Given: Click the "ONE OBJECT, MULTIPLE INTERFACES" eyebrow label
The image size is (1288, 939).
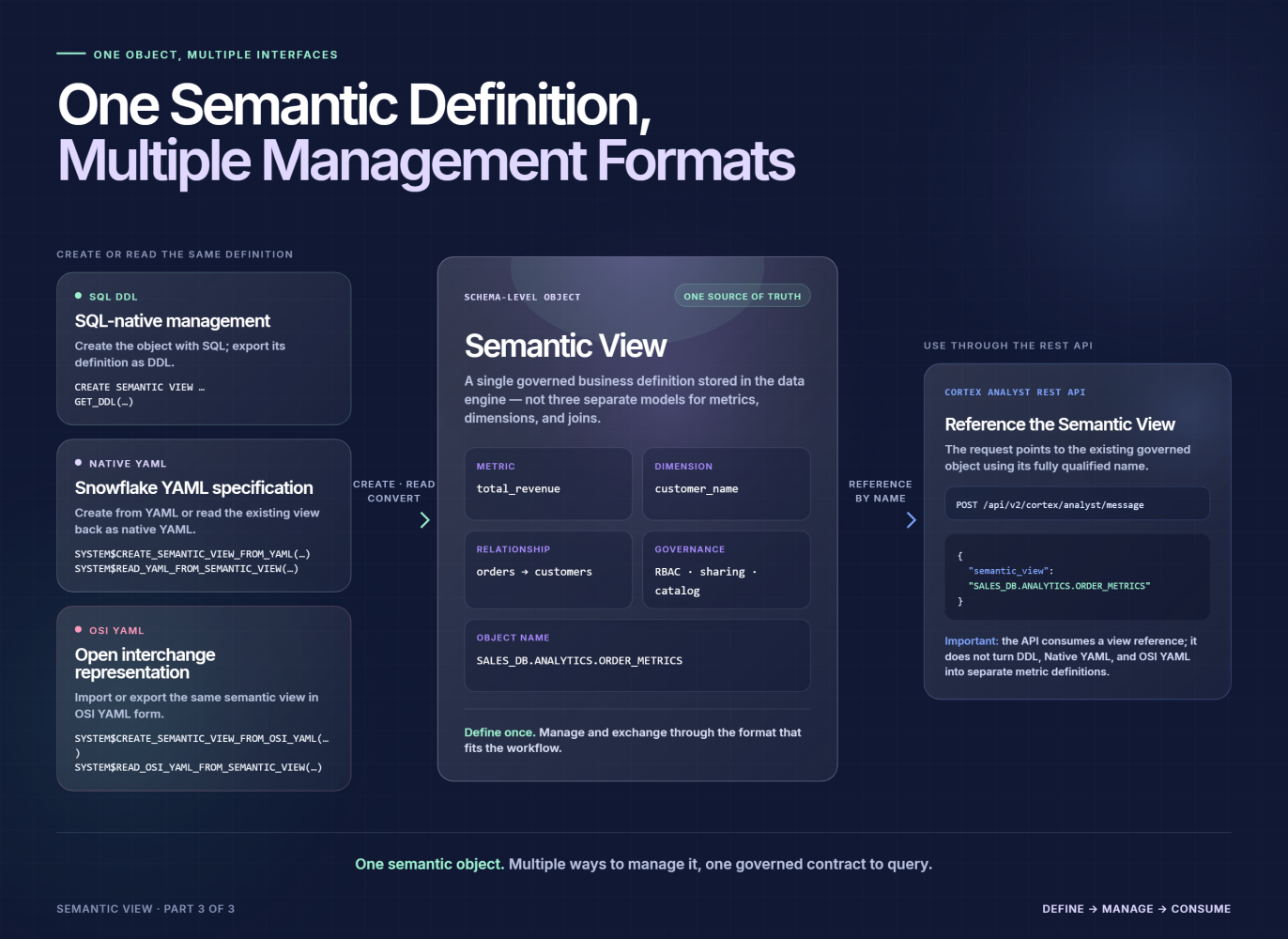Looking at the screenshot, I should (x=216, y=54).
